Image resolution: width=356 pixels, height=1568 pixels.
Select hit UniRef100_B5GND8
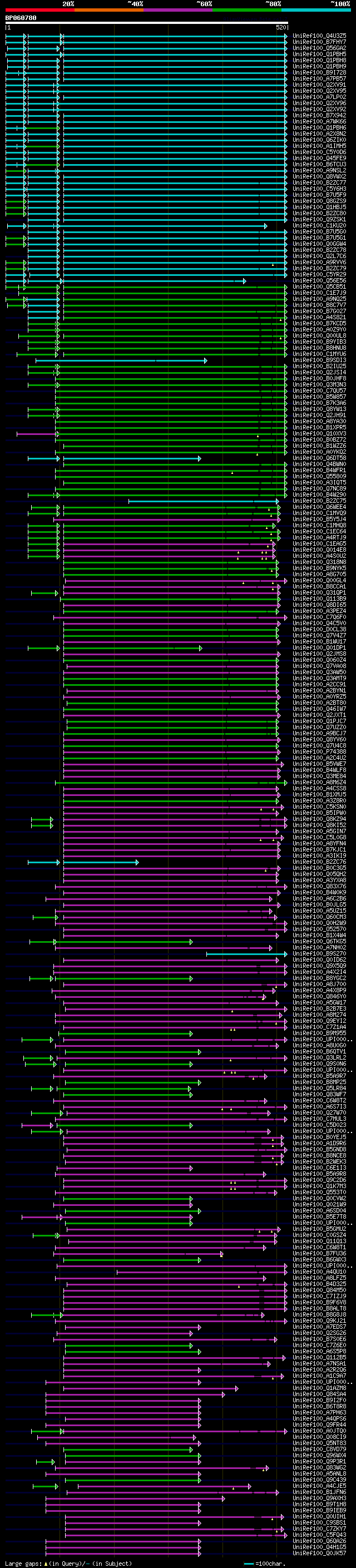click(x=319, y=1149)
